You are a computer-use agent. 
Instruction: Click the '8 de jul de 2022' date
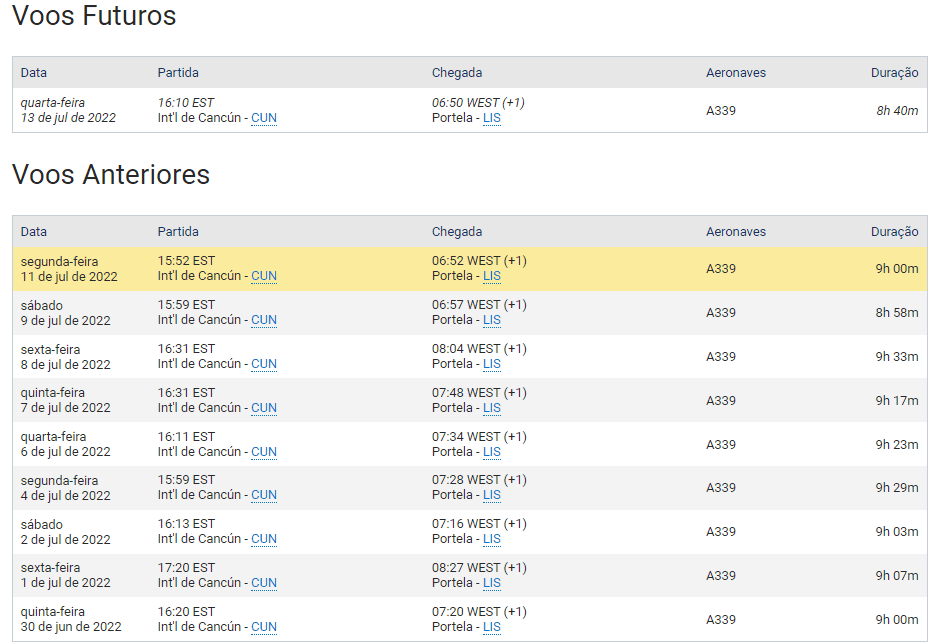click(x=65, y=365)
